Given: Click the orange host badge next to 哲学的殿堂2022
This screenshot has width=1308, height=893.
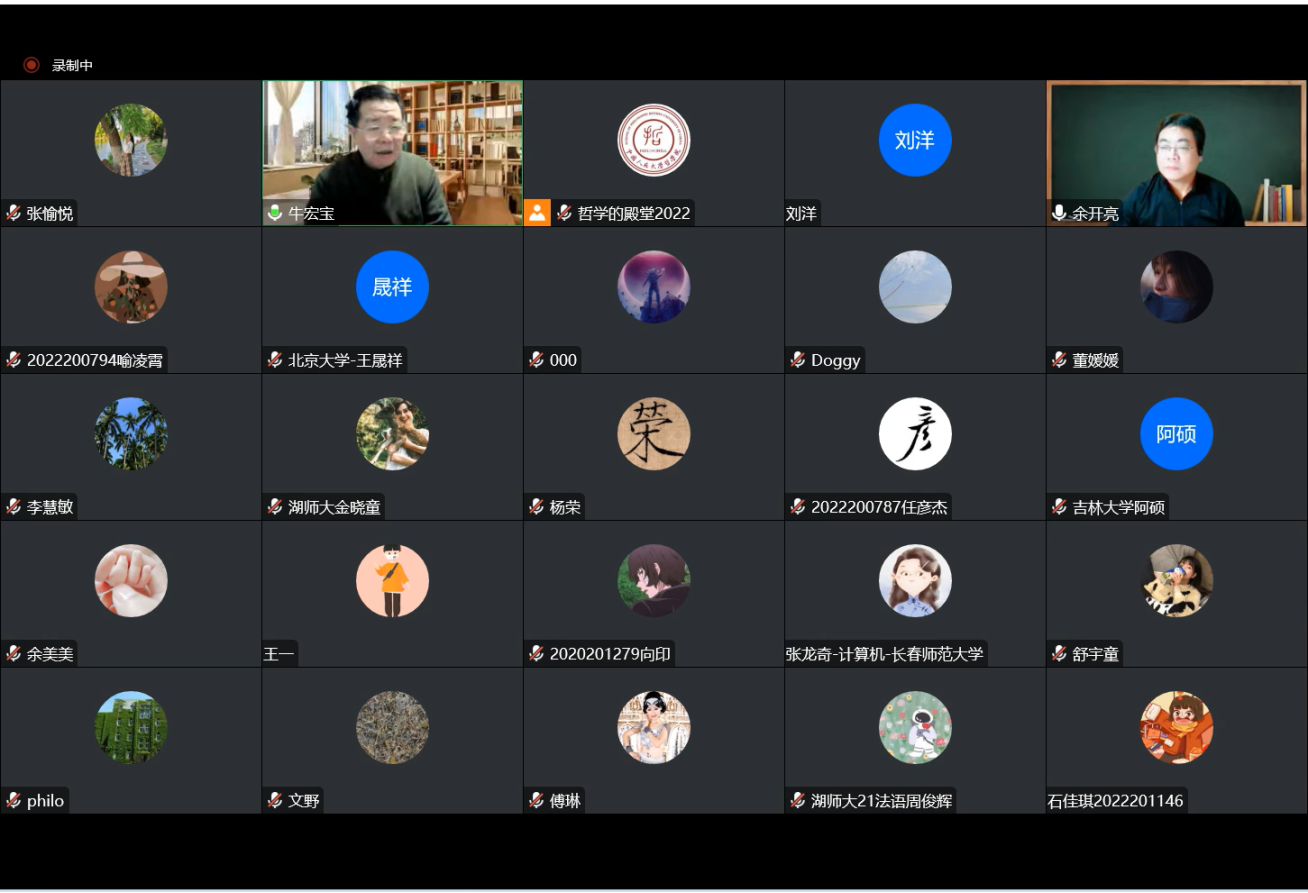Looking at the screenshot, I should (538, 213).
